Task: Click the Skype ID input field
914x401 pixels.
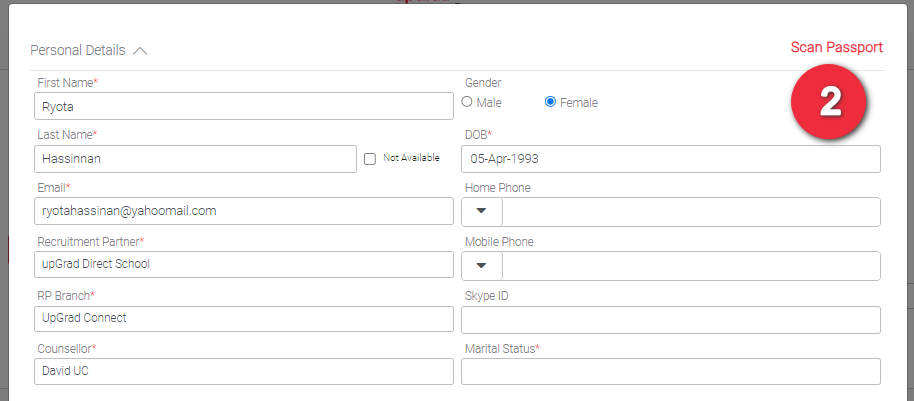Action: 670,320
